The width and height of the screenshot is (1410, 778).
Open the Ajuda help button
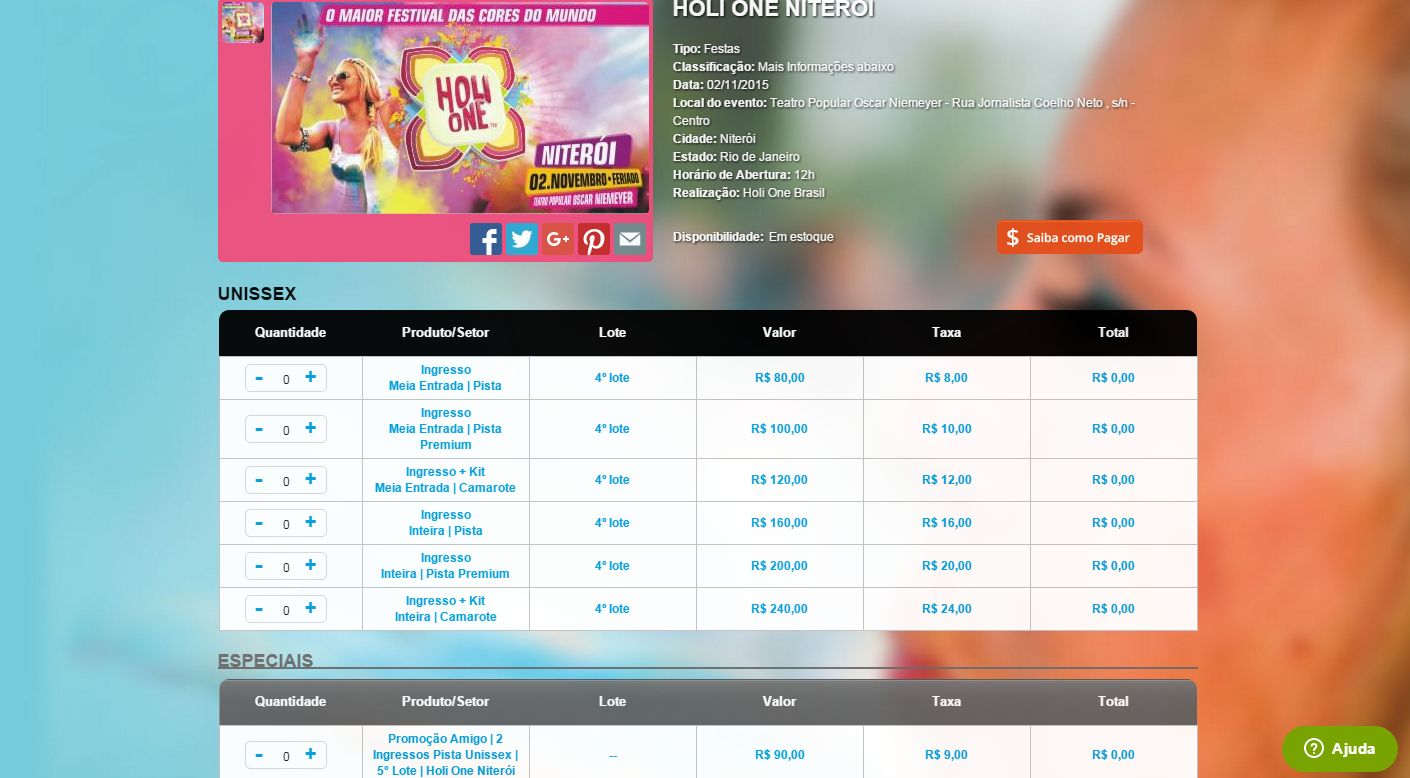[1340, 748]
